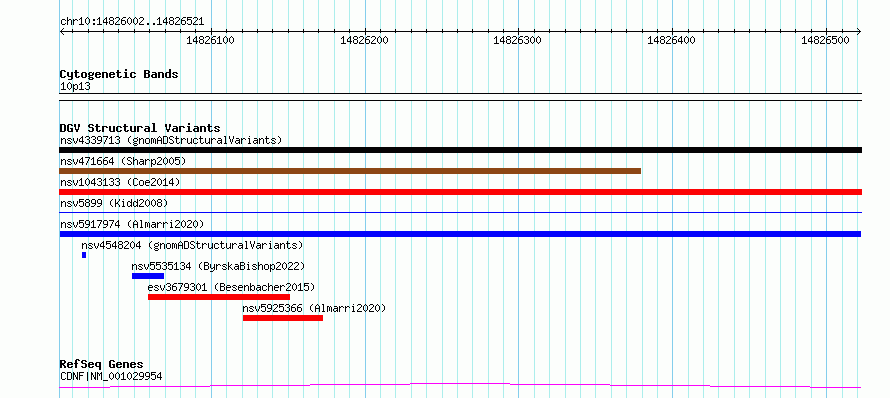Open the nsv471664 (Sharp2005) label
The image size is (890, 398).
123,161
